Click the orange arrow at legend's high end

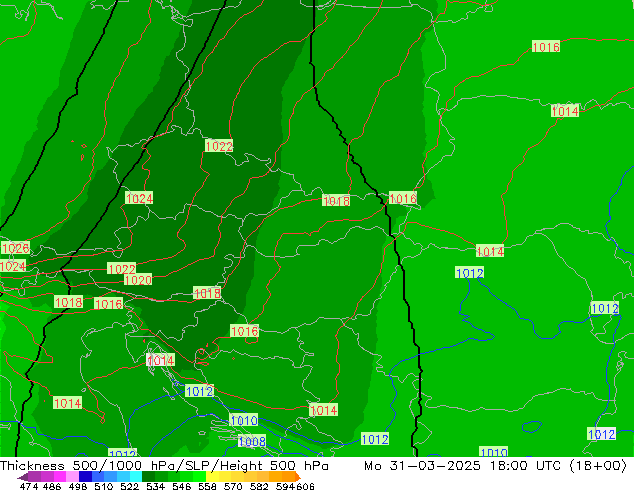tap(298, 477)
